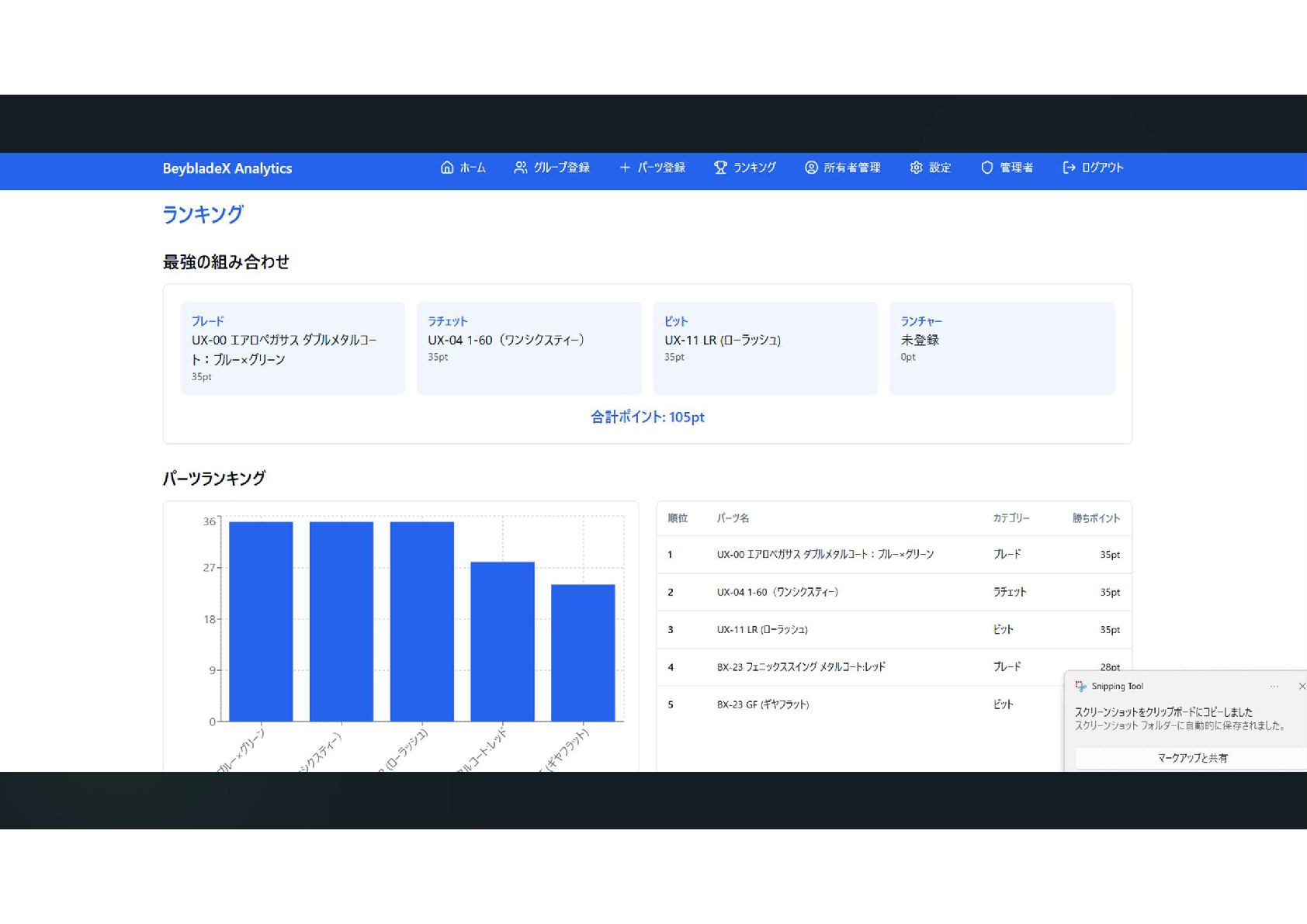Click table row BX-23 フェニックススイング
This screenshot has width=1307, height=924.
pos(894,667)
